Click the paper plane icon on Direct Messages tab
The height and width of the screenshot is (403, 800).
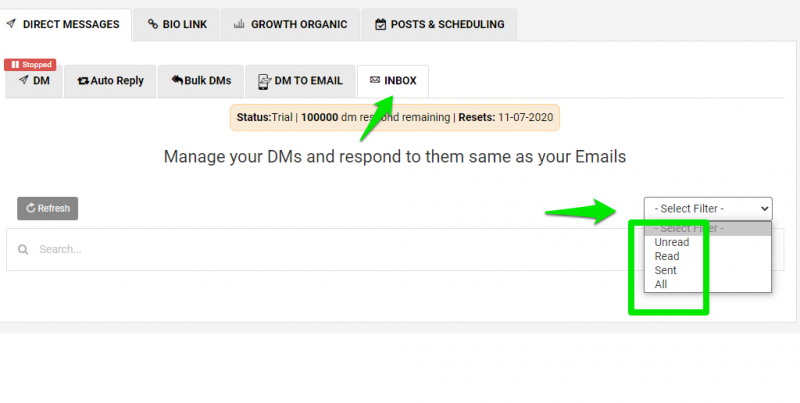[11, 24]
